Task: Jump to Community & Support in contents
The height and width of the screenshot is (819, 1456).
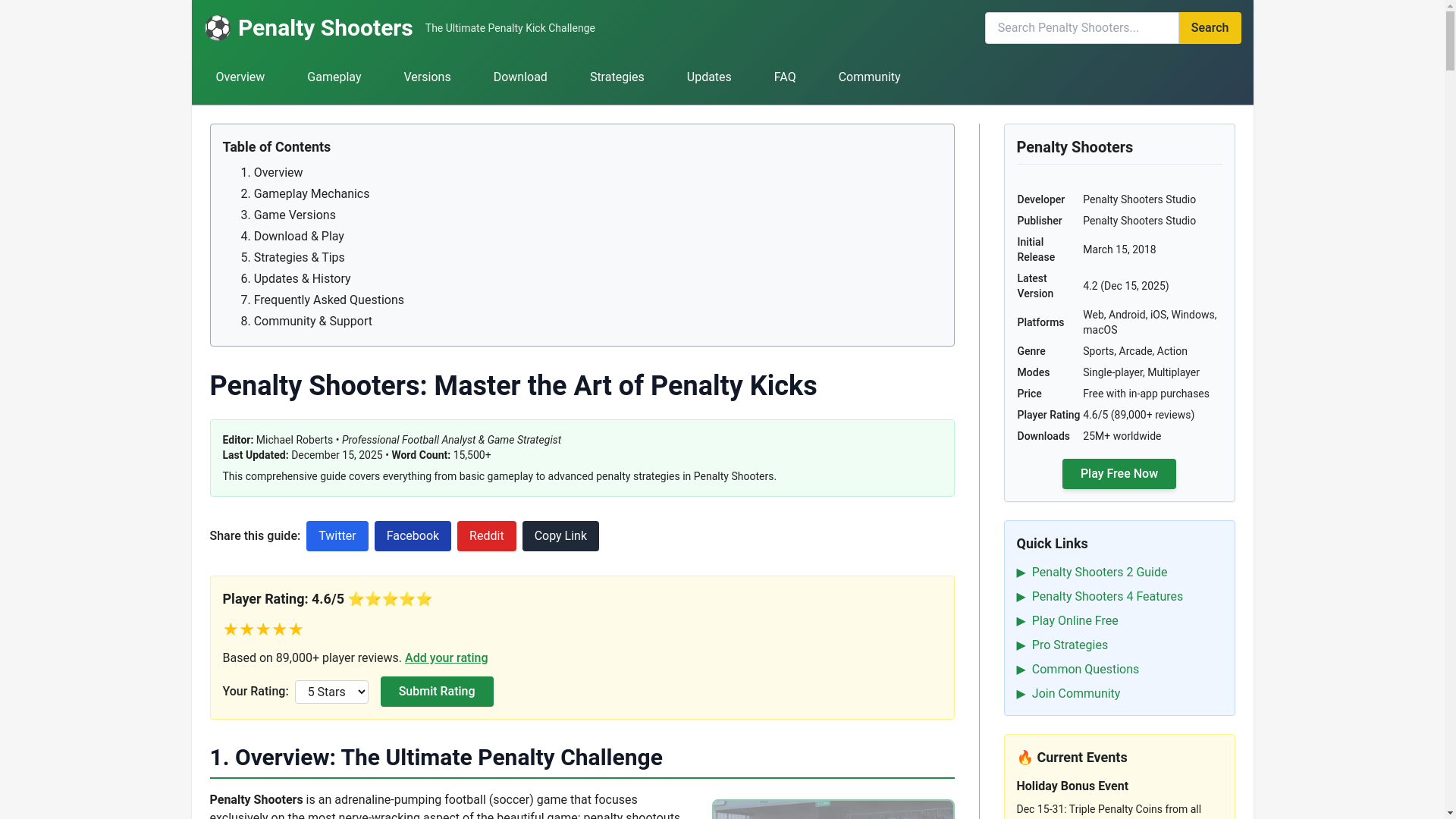Action: tap(312, 322)
